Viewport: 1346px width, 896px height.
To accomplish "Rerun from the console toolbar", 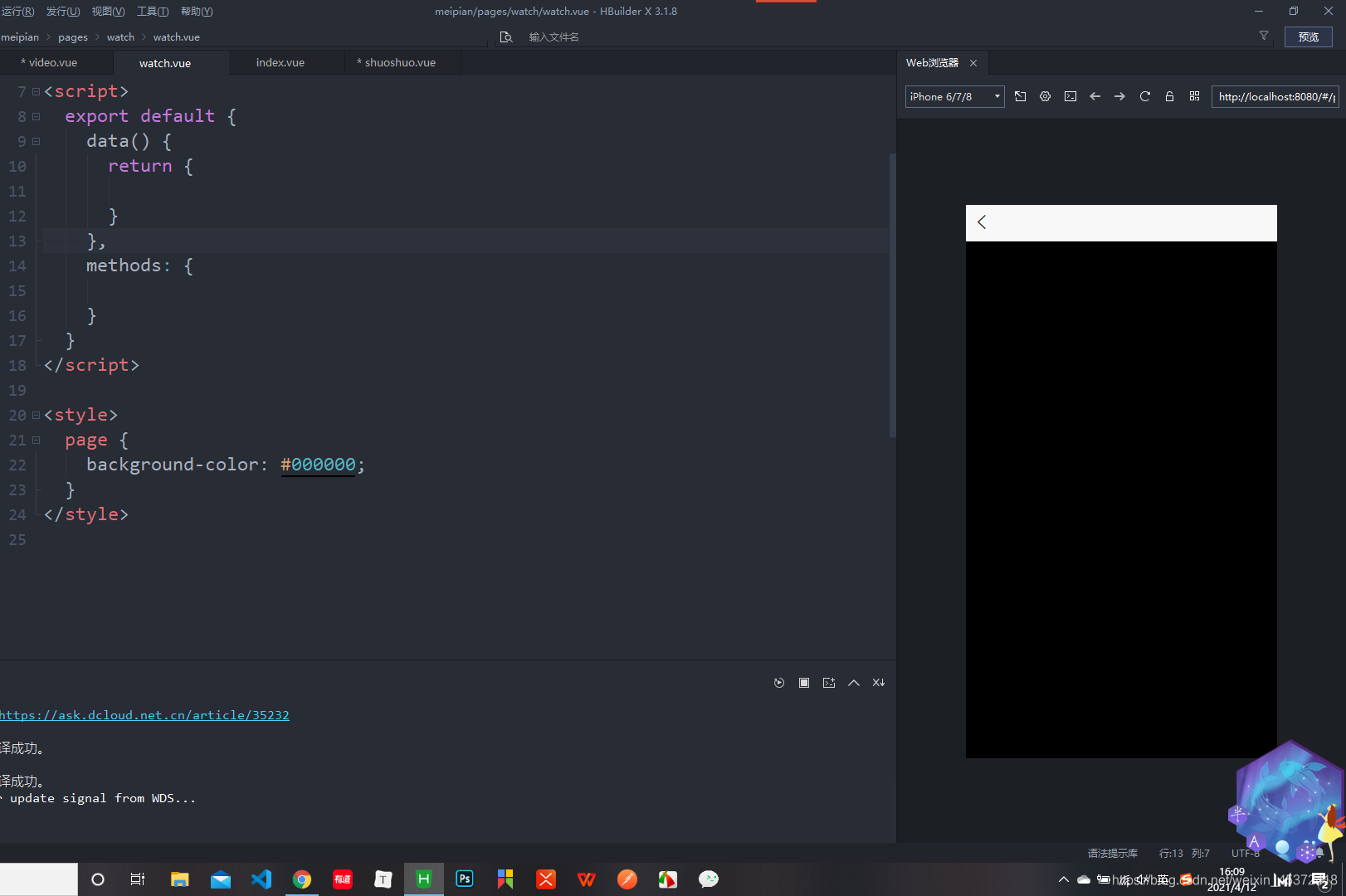I will coord(778,683).
